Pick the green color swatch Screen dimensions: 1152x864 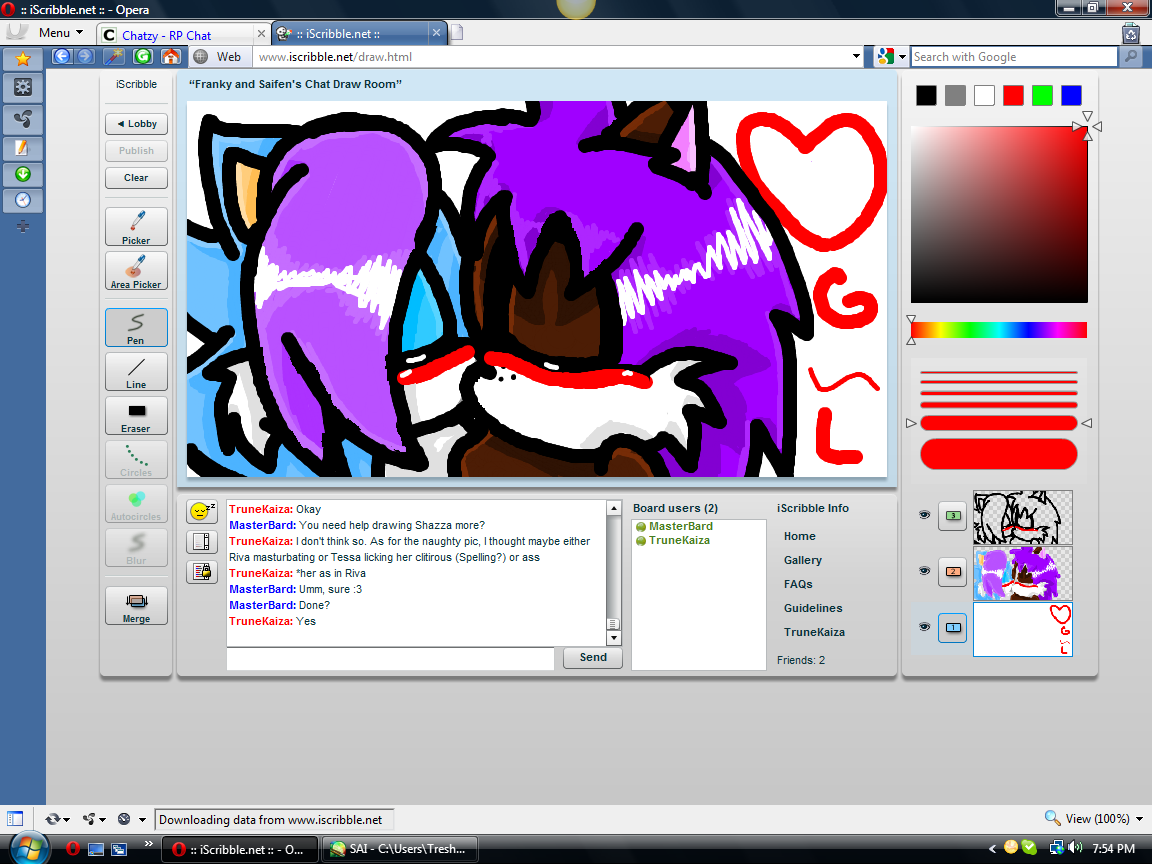pos(1042,96)
